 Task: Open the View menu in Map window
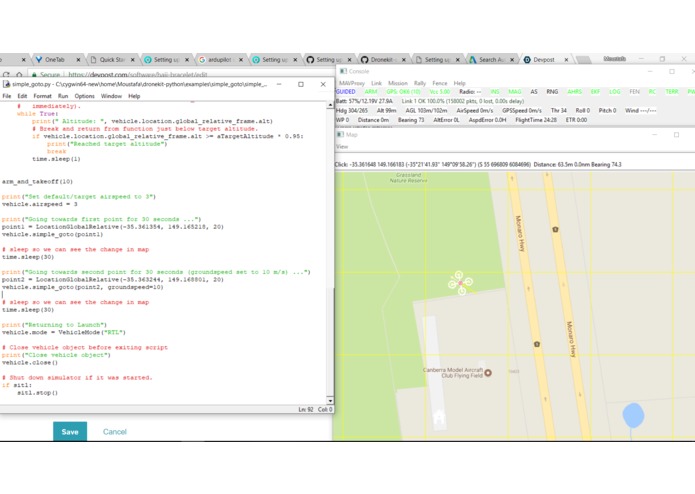(342, 147)
